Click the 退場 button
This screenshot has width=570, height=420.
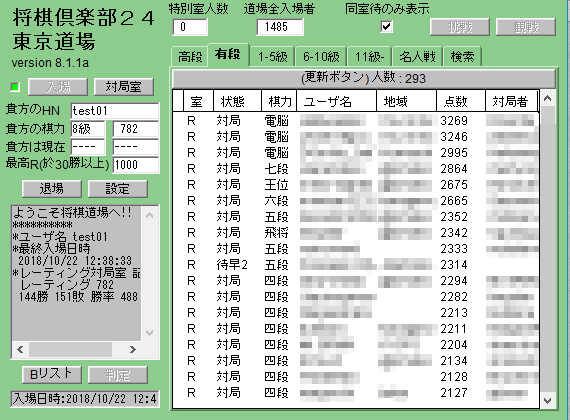(52, 189)
